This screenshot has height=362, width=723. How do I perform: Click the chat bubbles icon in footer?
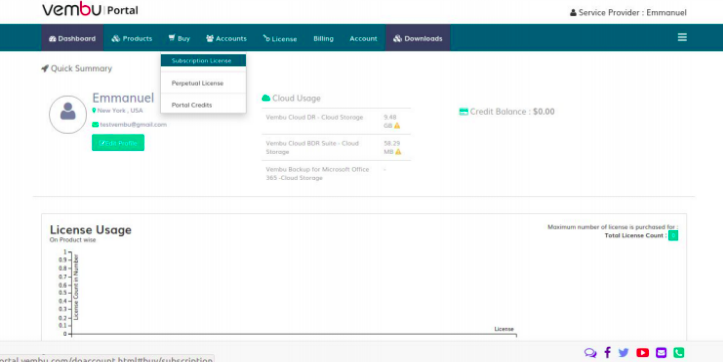point(590,353)
